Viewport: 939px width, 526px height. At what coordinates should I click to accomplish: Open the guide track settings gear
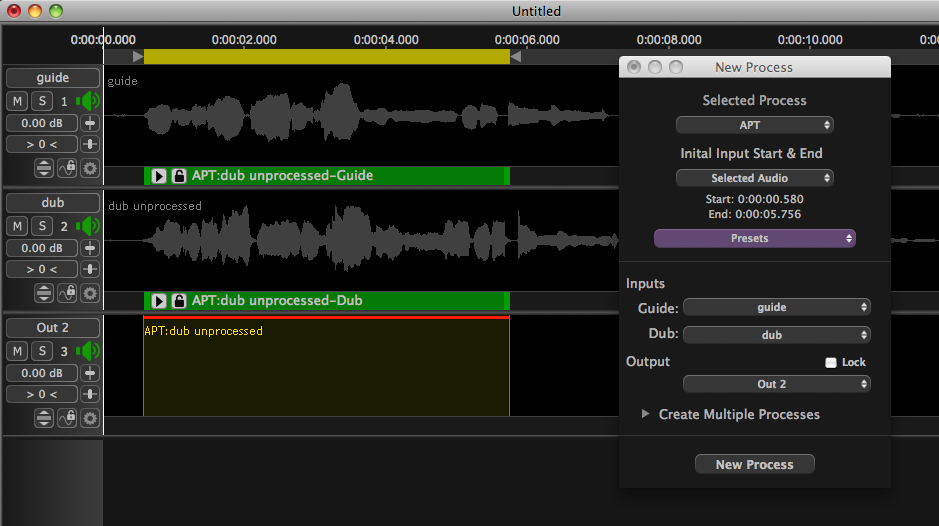click(90, 168)
